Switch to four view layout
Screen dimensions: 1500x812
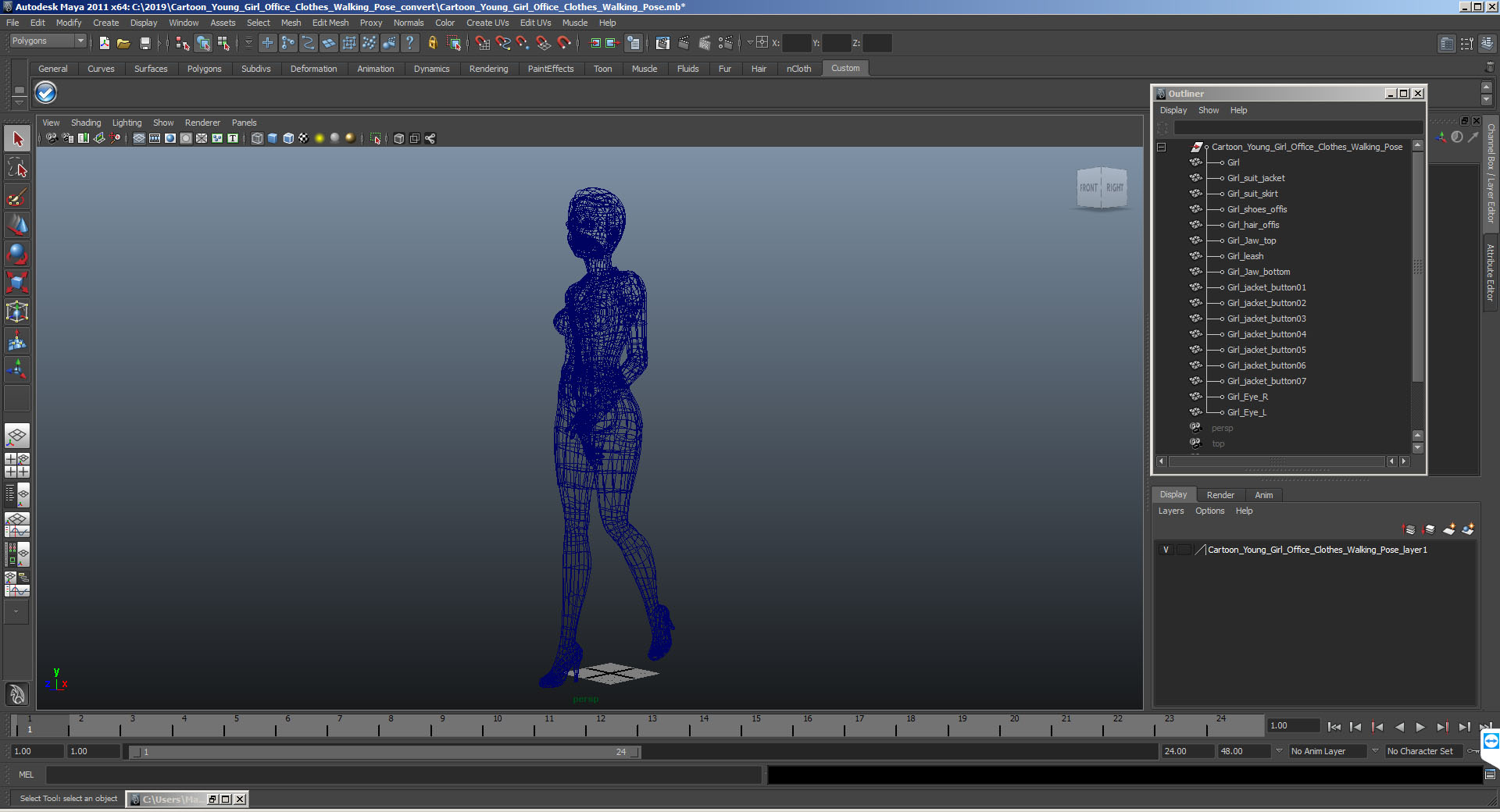point(17,465)
